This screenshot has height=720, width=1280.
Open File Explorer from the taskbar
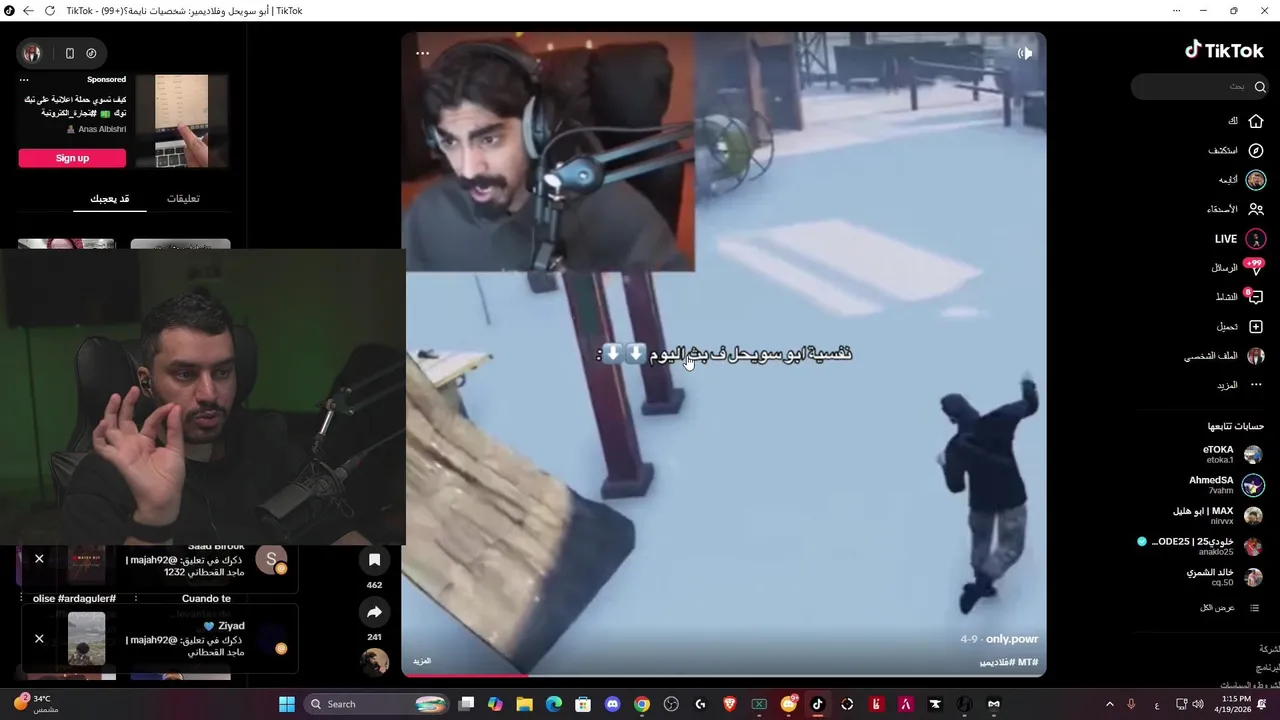pyautogui.click(x=524, y=704)
